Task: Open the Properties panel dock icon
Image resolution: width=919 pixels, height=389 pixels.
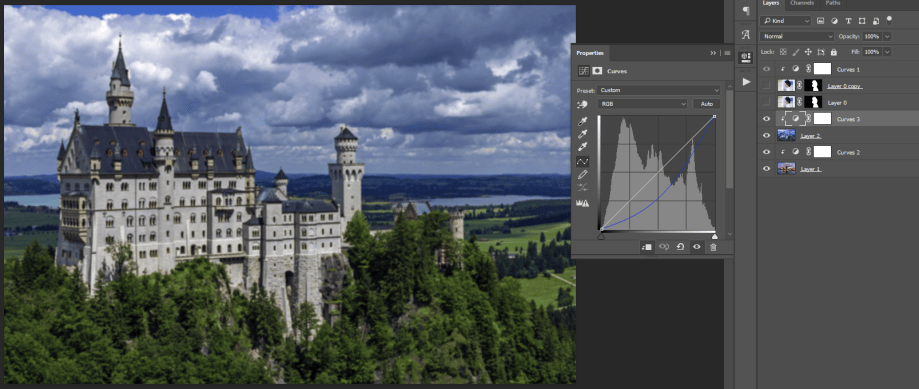Action: point(746,57)
